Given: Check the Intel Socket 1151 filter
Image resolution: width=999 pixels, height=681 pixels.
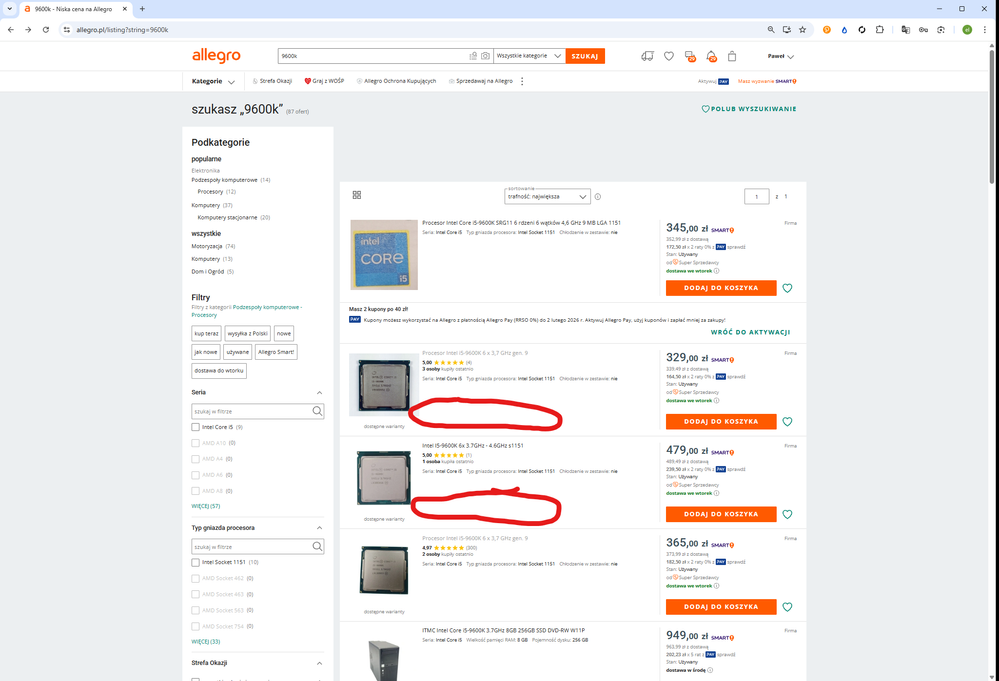Looking at the screenshot, I should (196, 562).
